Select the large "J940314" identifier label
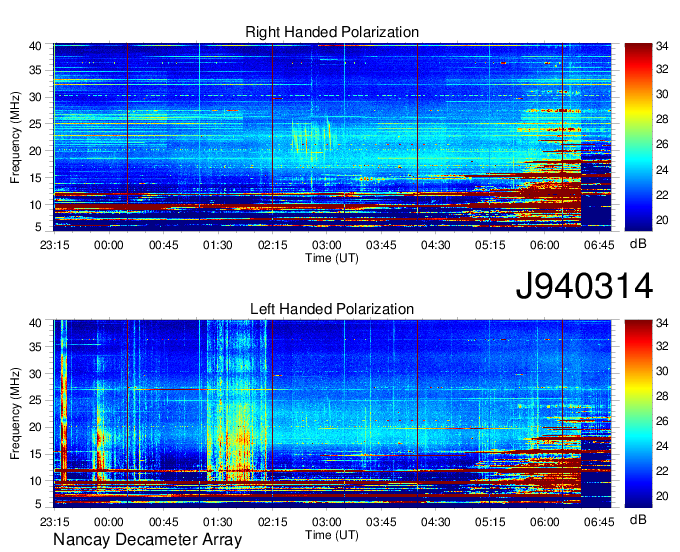Viewport: 680px width, 552px height. point(584,286)
